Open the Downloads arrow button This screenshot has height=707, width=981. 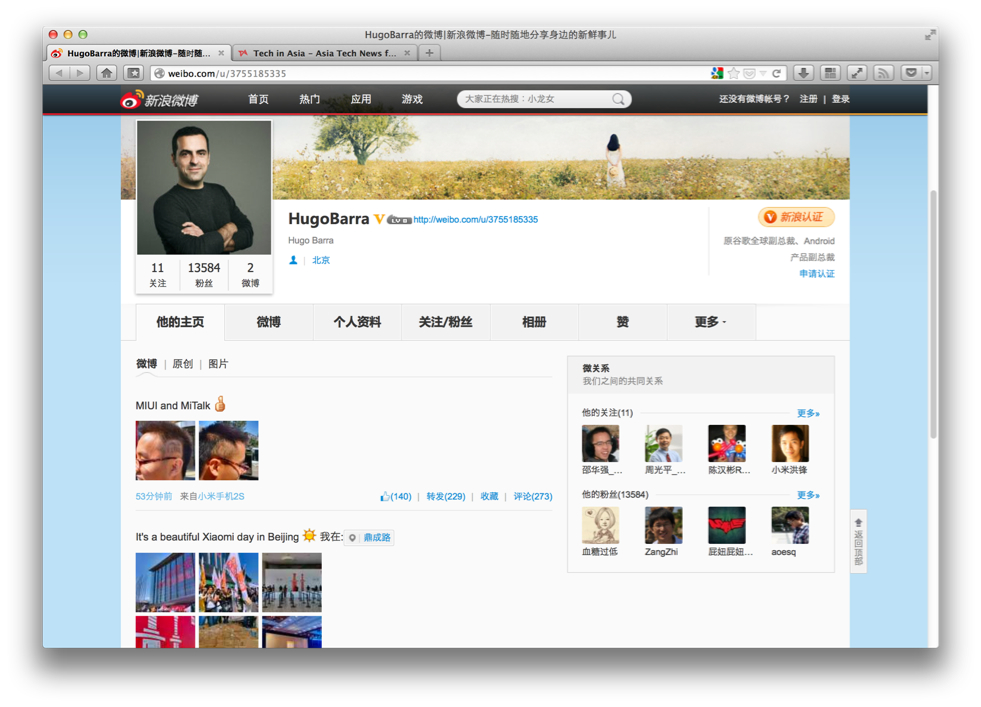(803, 73)
